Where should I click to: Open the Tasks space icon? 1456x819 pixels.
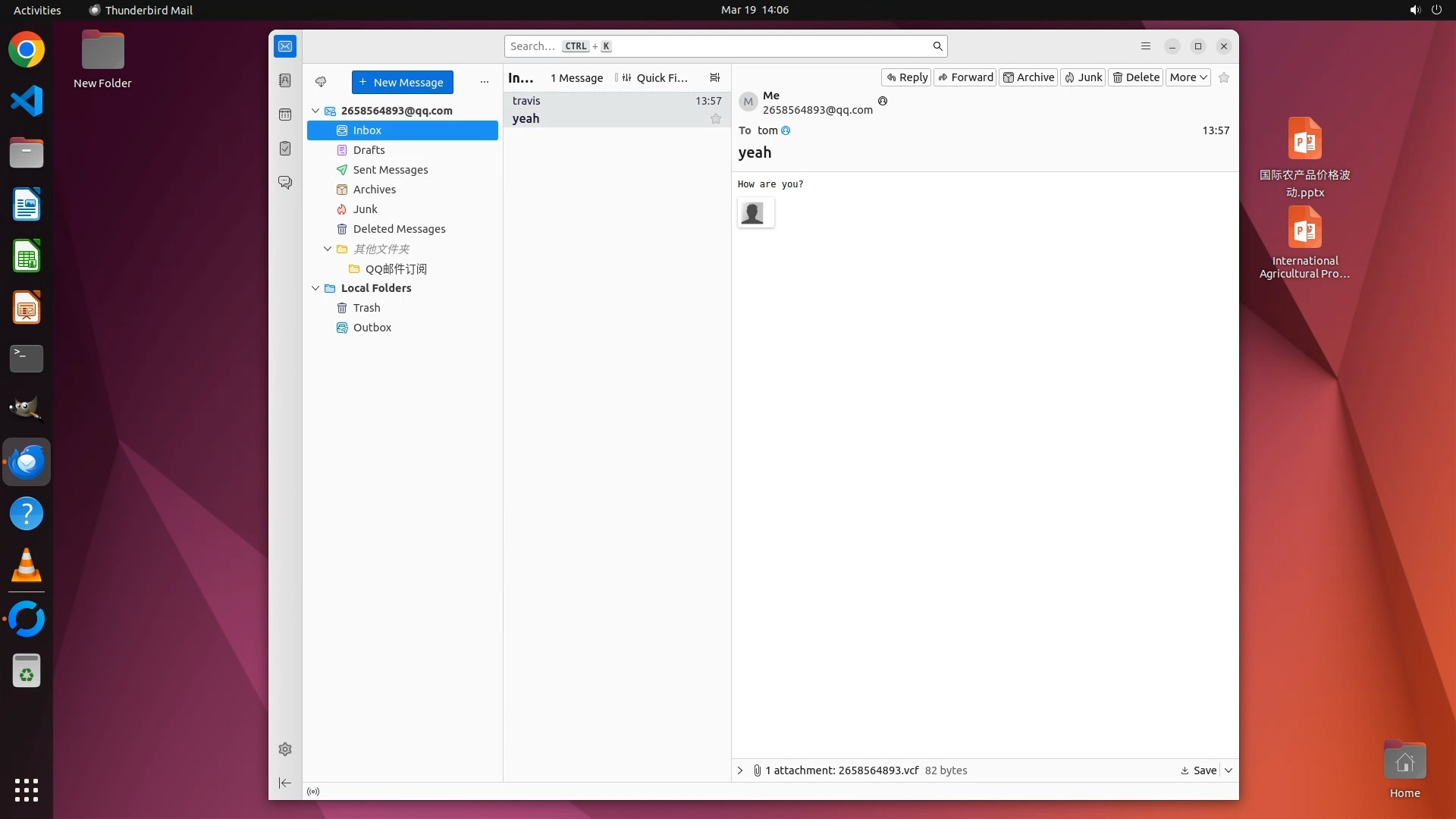tap(285, 149)
